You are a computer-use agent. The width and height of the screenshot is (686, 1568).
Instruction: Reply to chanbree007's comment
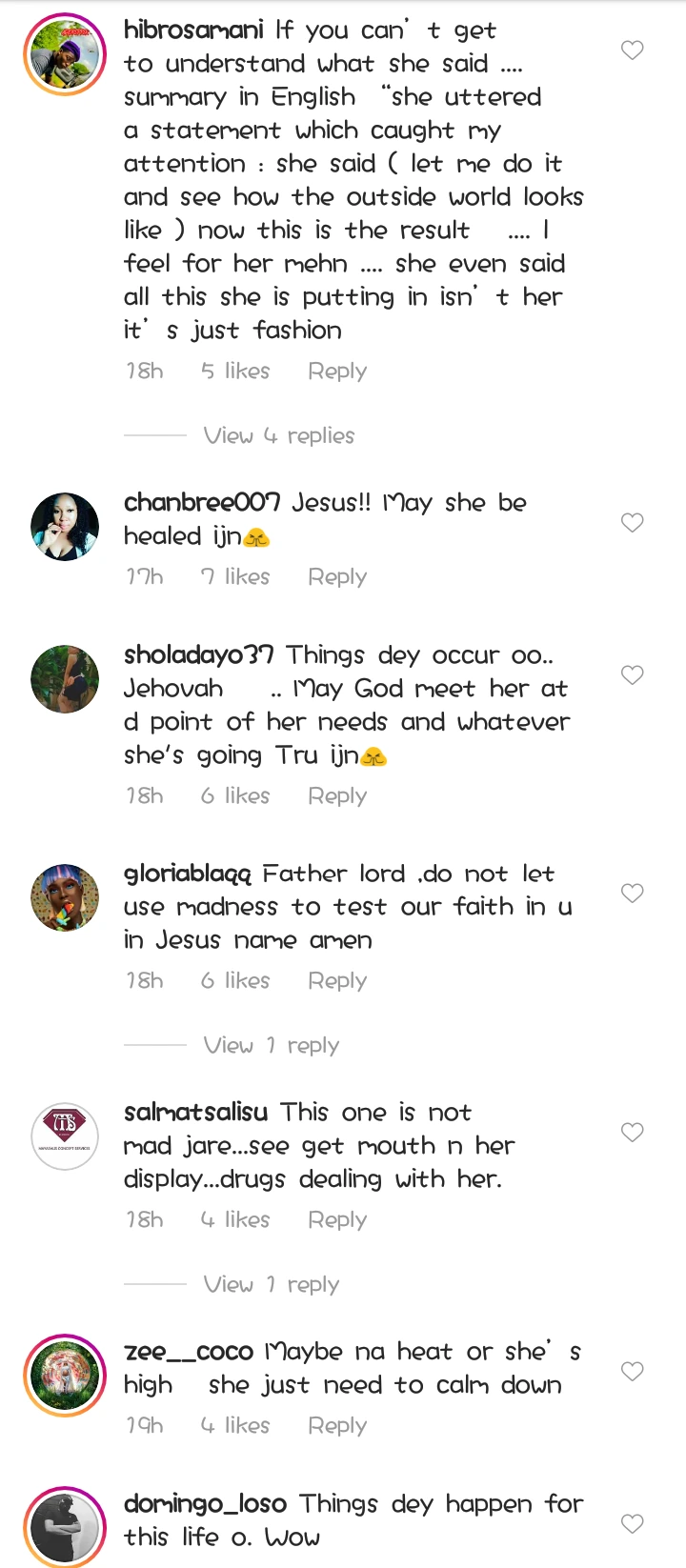(x=337, y=577)
